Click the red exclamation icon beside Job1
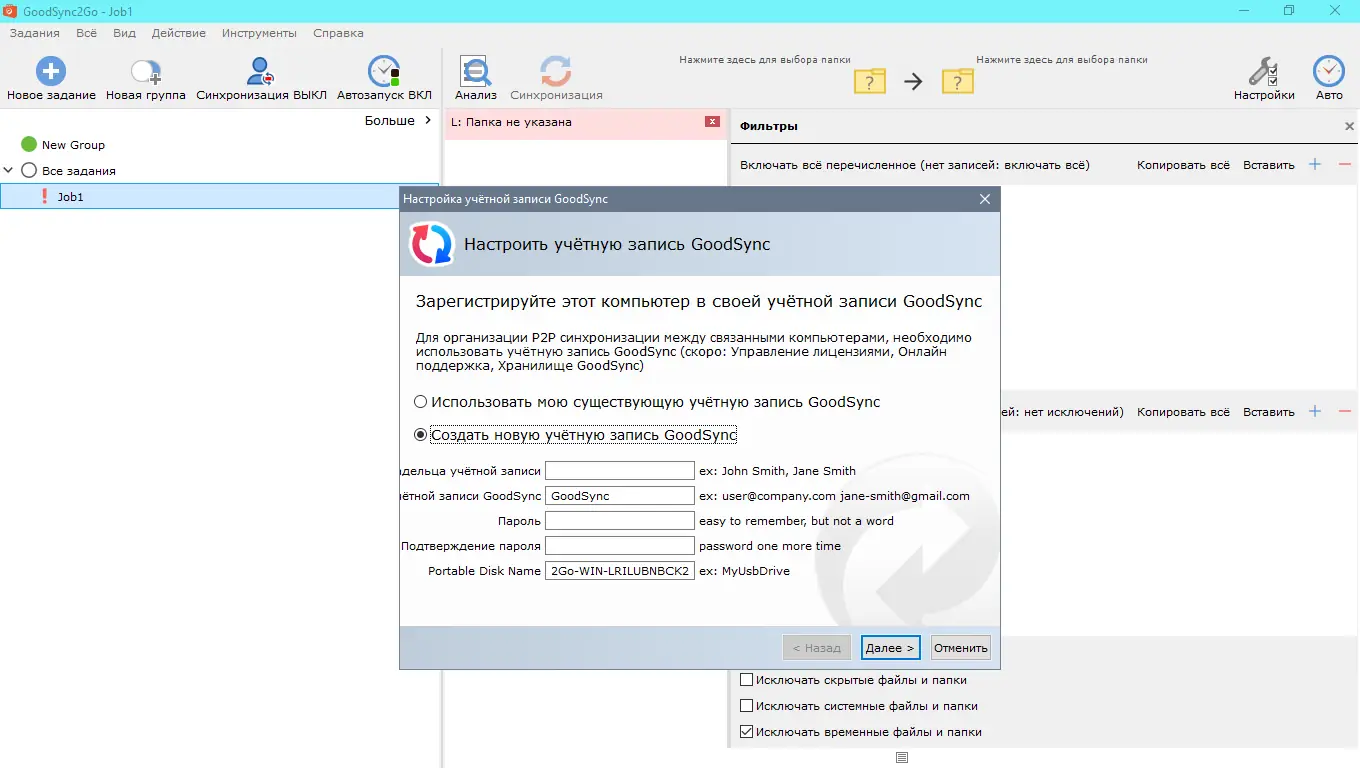 (x=44, y=197)
